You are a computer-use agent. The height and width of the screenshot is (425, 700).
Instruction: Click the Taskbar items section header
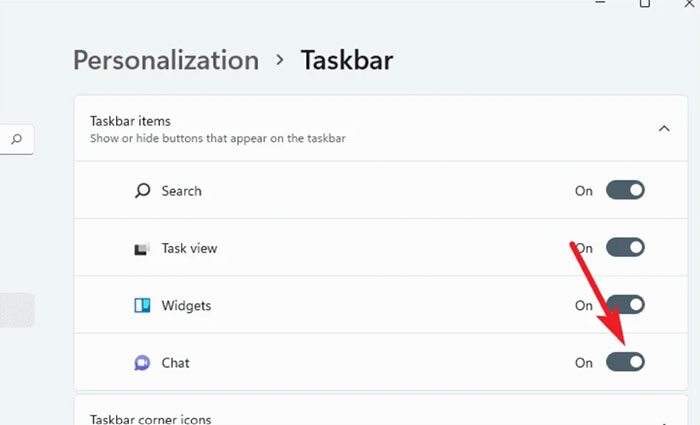point(130,121)
